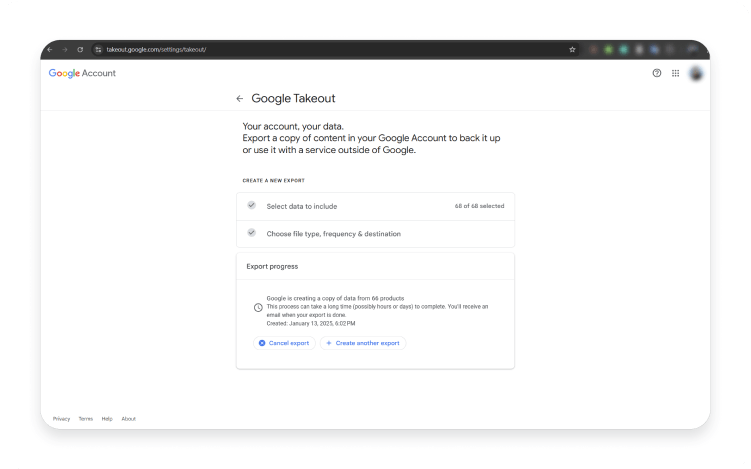Click the browser back arrow
This screenshot has width=751, height=469.
[x=50, y=49]
